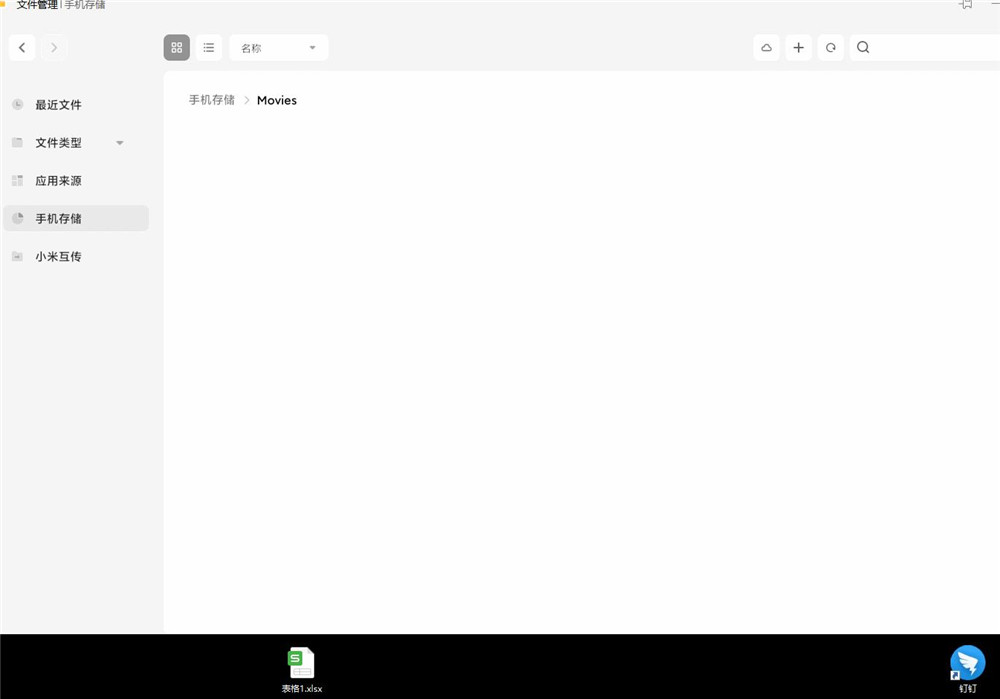The image size is (1000, 699).
Task: Click the plus icon to add new
Action: click(798, 47)
